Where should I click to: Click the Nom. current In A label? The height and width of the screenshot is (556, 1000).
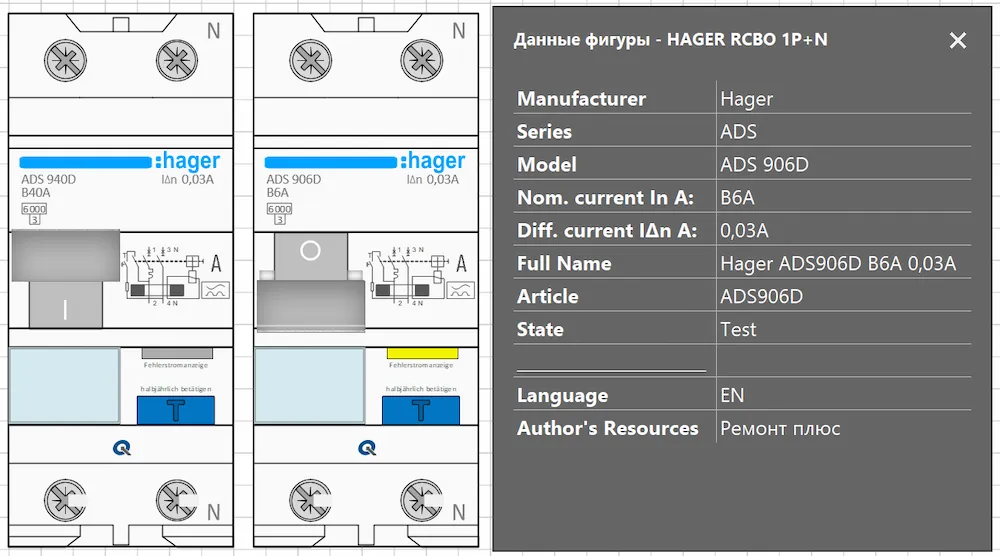click(x=605, y=198)
